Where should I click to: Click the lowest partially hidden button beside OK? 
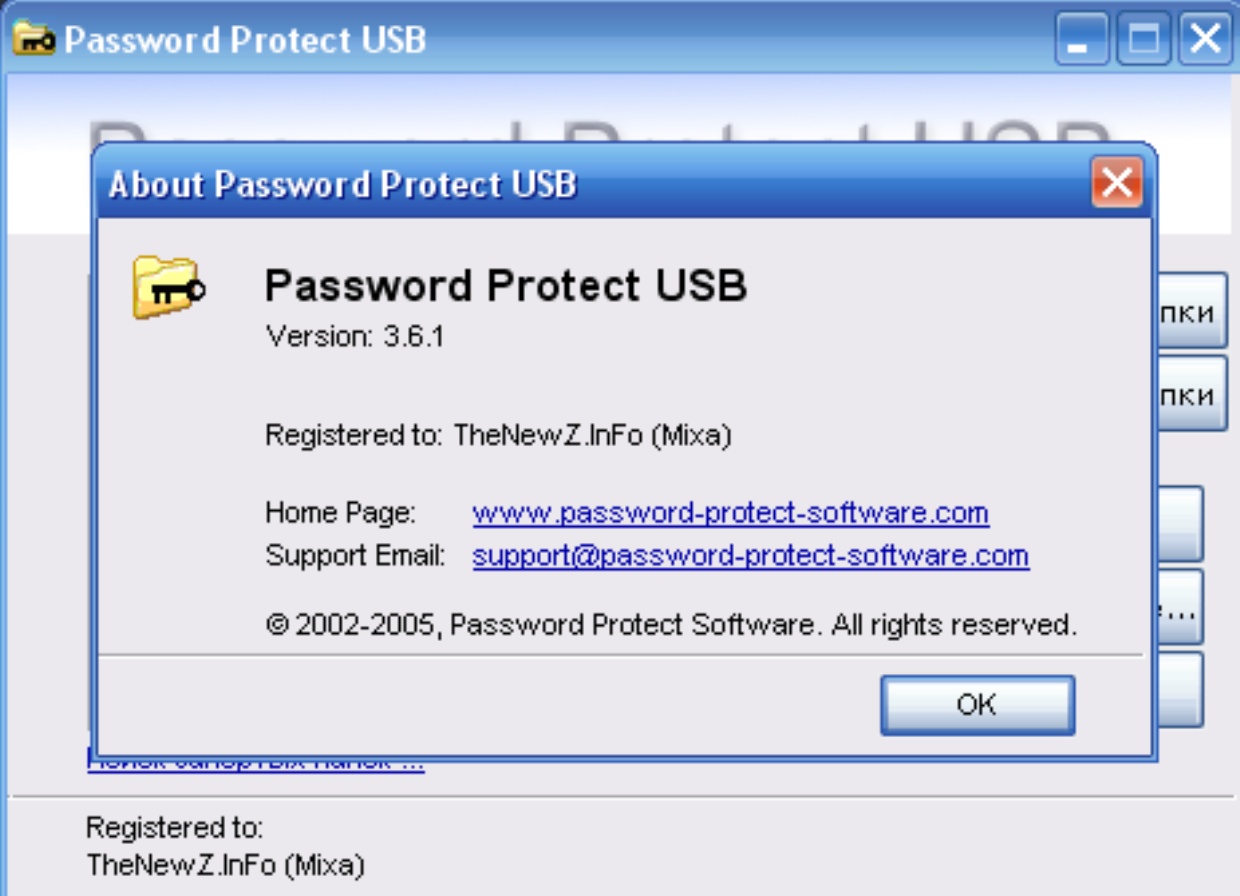(1180, 690)
